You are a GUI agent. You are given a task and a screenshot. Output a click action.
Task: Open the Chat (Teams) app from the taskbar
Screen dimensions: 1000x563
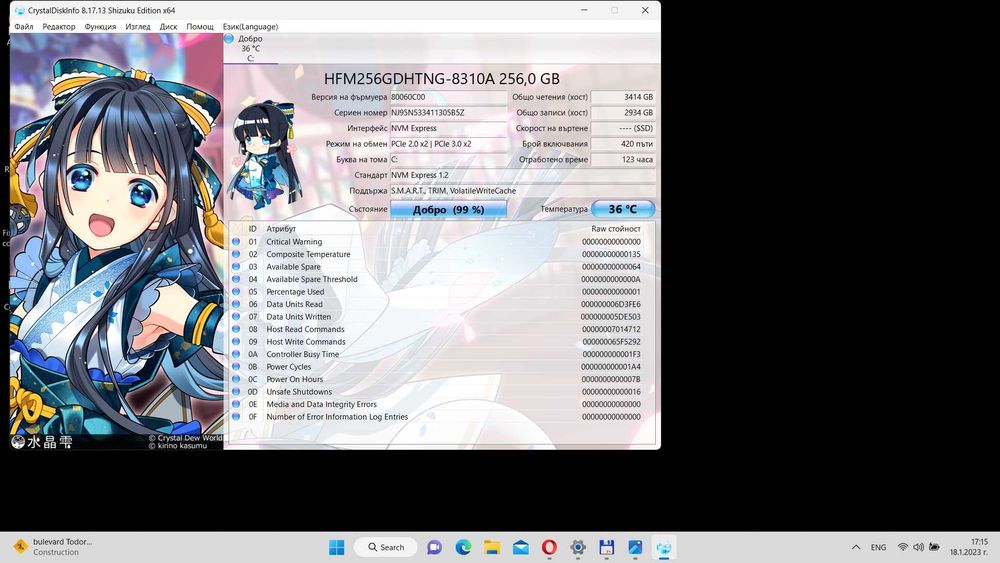click(434, 547)
